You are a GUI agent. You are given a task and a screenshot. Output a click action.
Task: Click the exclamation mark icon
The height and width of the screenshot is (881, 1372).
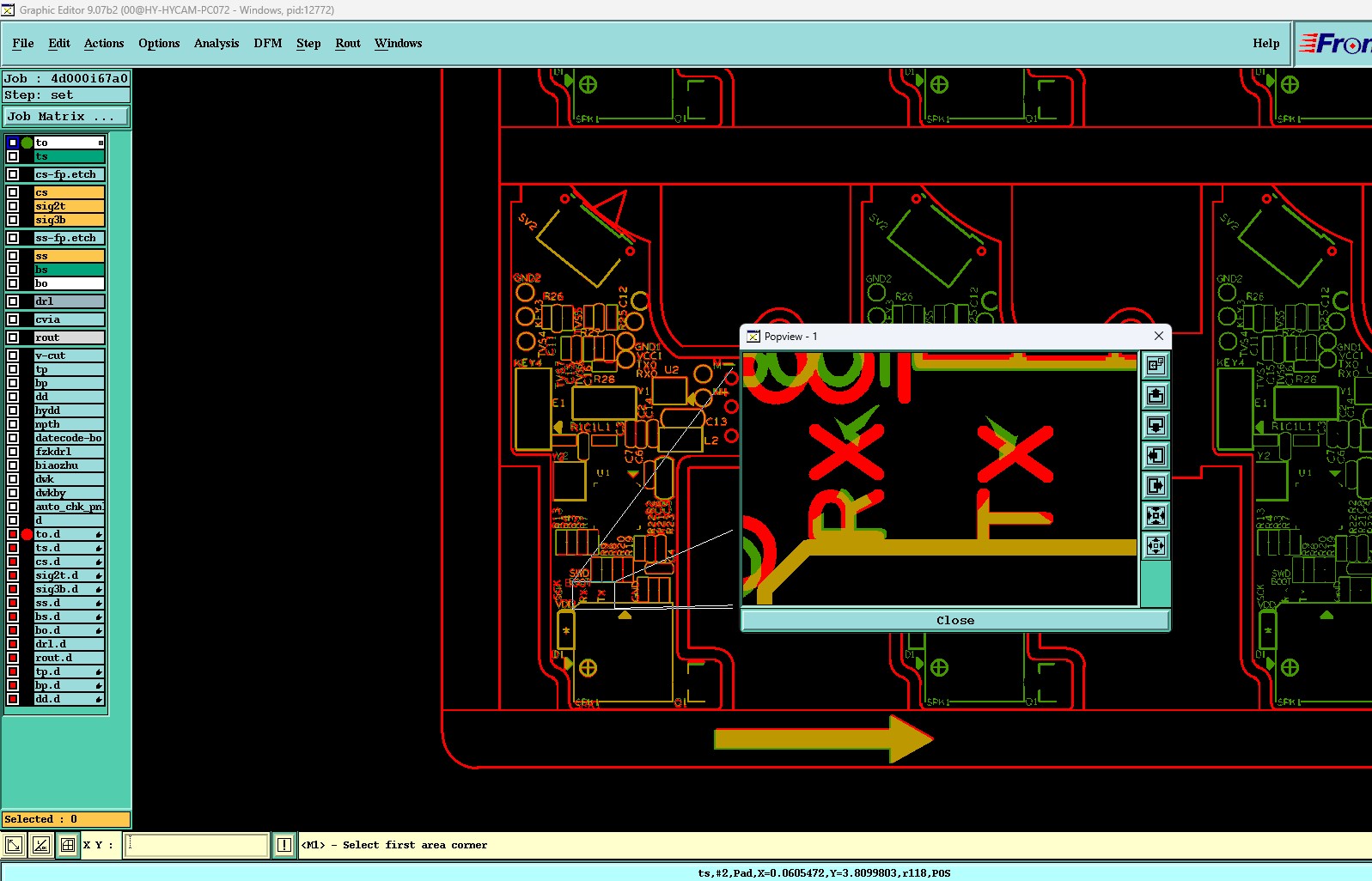(x=284, y=845)
